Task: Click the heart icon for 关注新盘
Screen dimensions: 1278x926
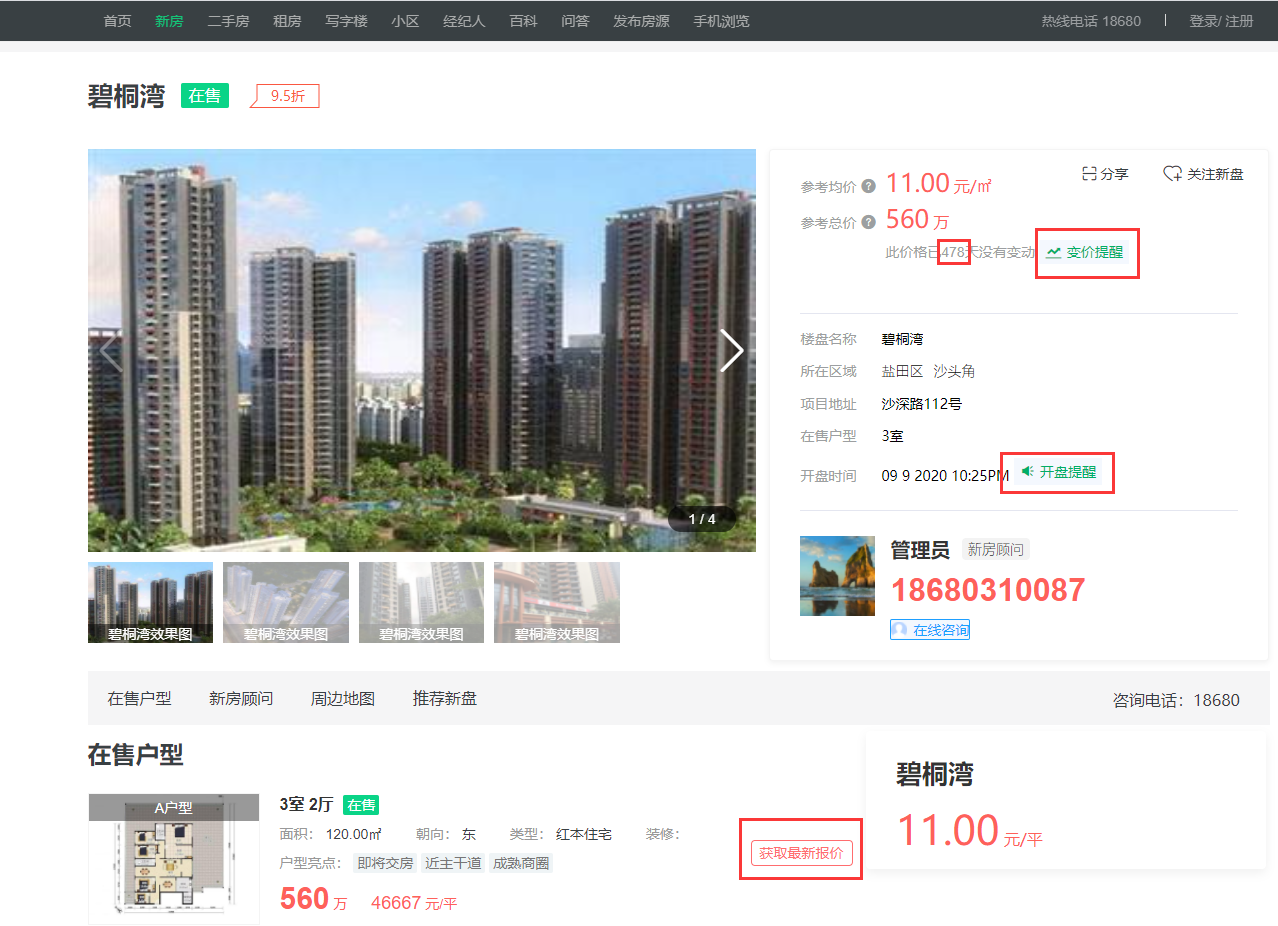Action: coord(1172,174)
